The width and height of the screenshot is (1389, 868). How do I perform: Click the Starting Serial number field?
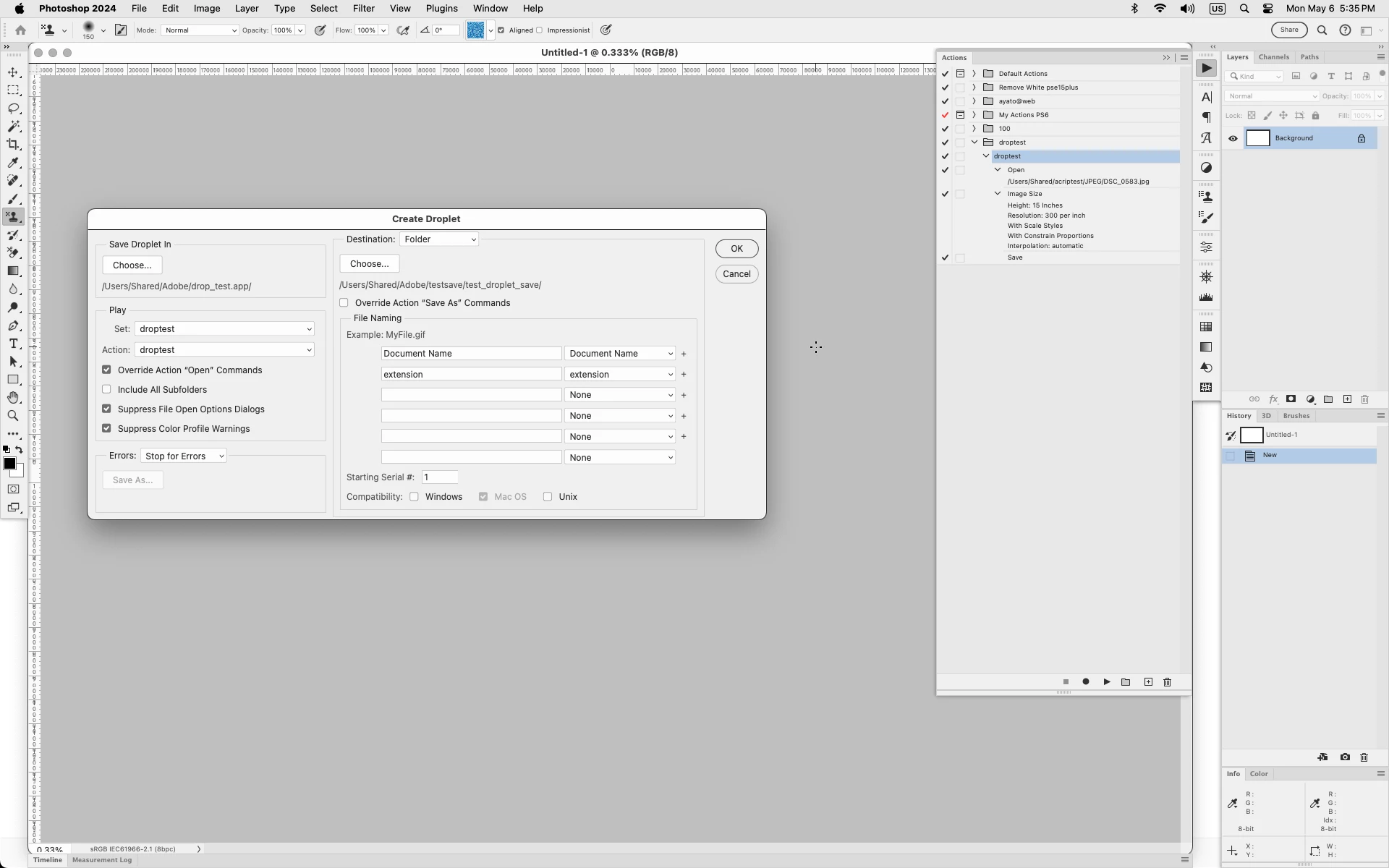pos(439,477)
